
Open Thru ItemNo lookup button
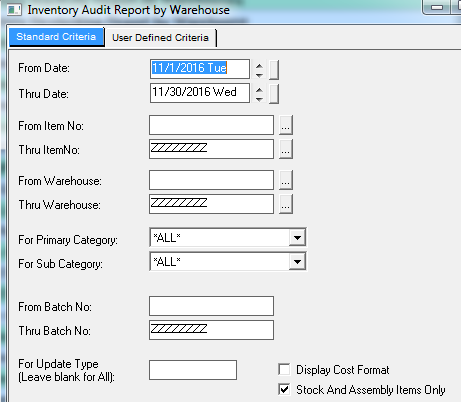pyautogui.click(x=286, y=149)
